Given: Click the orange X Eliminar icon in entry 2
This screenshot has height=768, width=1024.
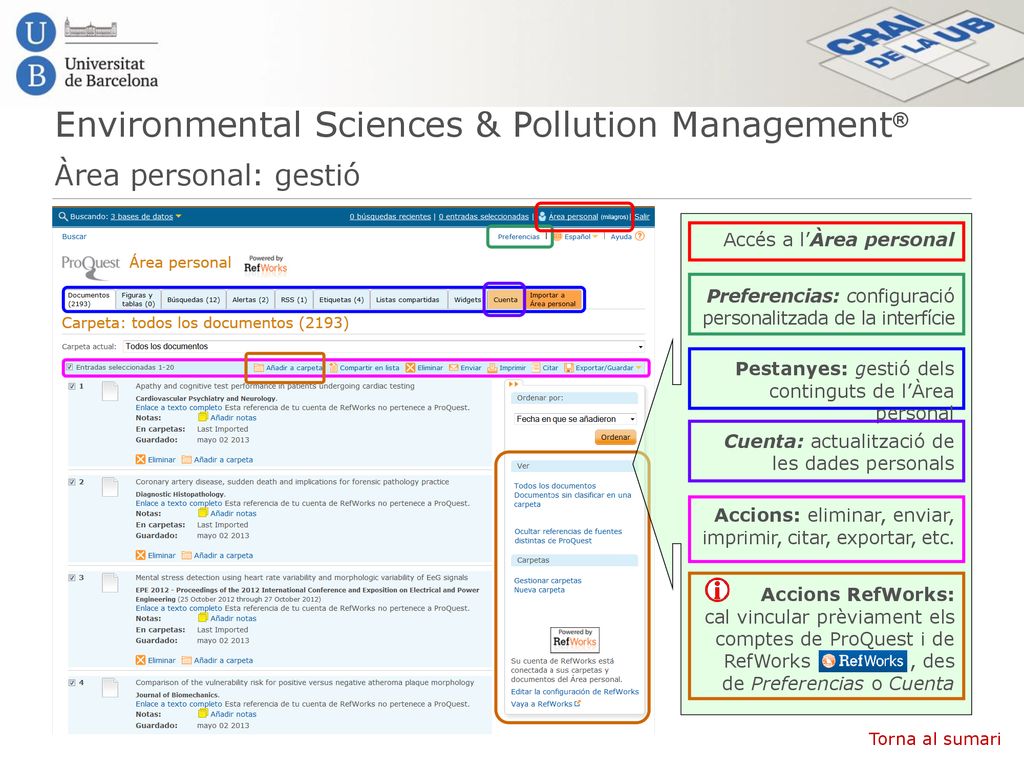Looking at the screenshot, I should tap(140, 555).
